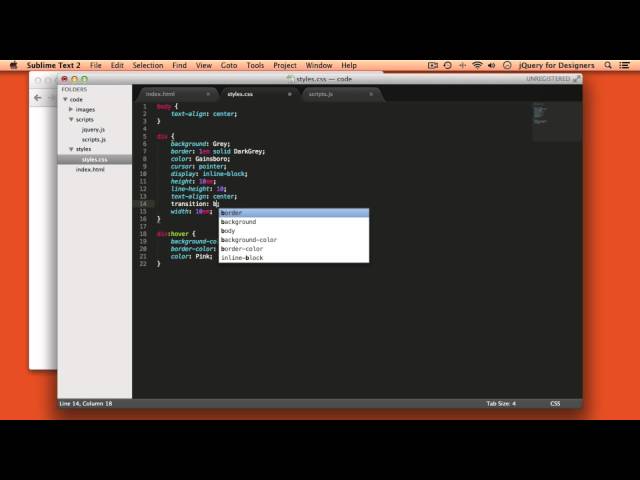The width and height of the screenshot is (640, 480).
Task: Click unsaved dot on styles.css tab
Action: coord(289,94)
